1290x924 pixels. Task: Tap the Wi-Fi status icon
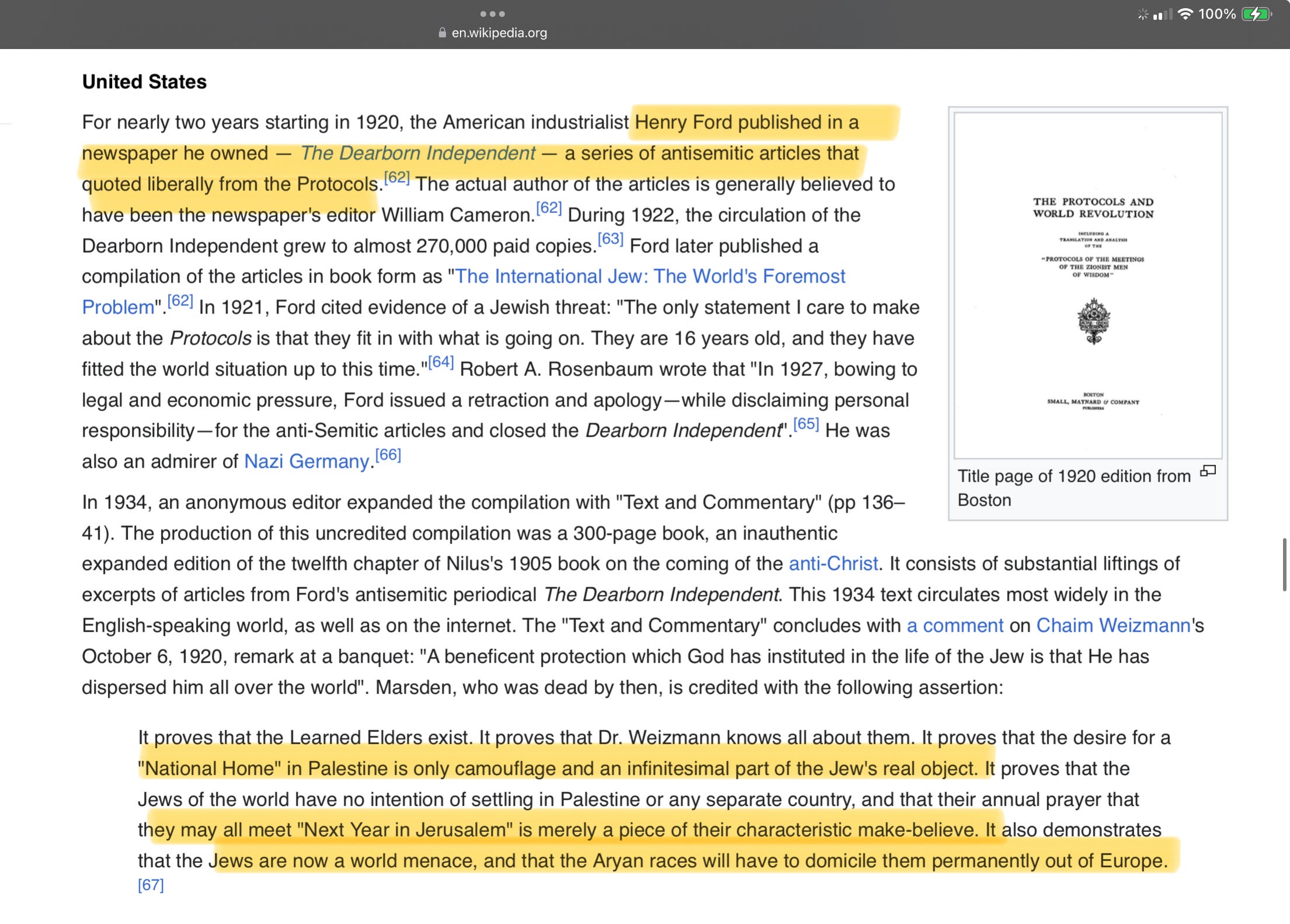coord(1186,14)
